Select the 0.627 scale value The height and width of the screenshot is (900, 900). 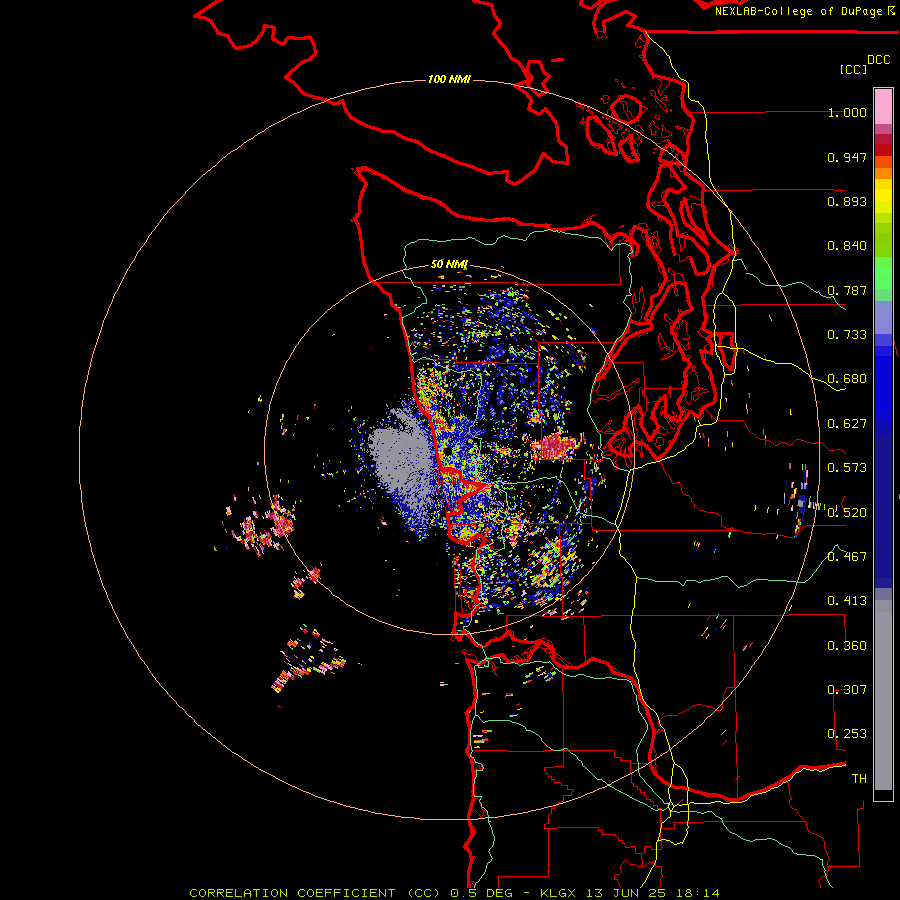pos(847,424)
